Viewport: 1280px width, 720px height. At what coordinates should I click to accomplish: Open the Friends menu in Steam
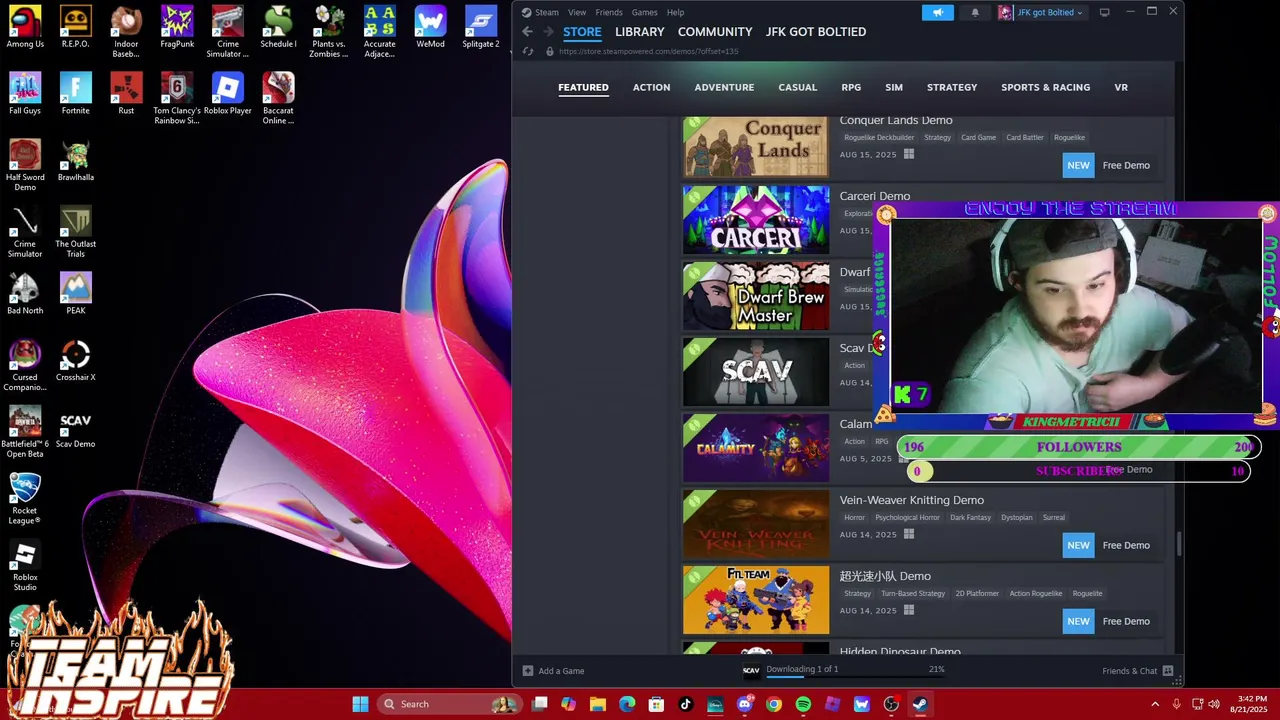click(609, 12)
